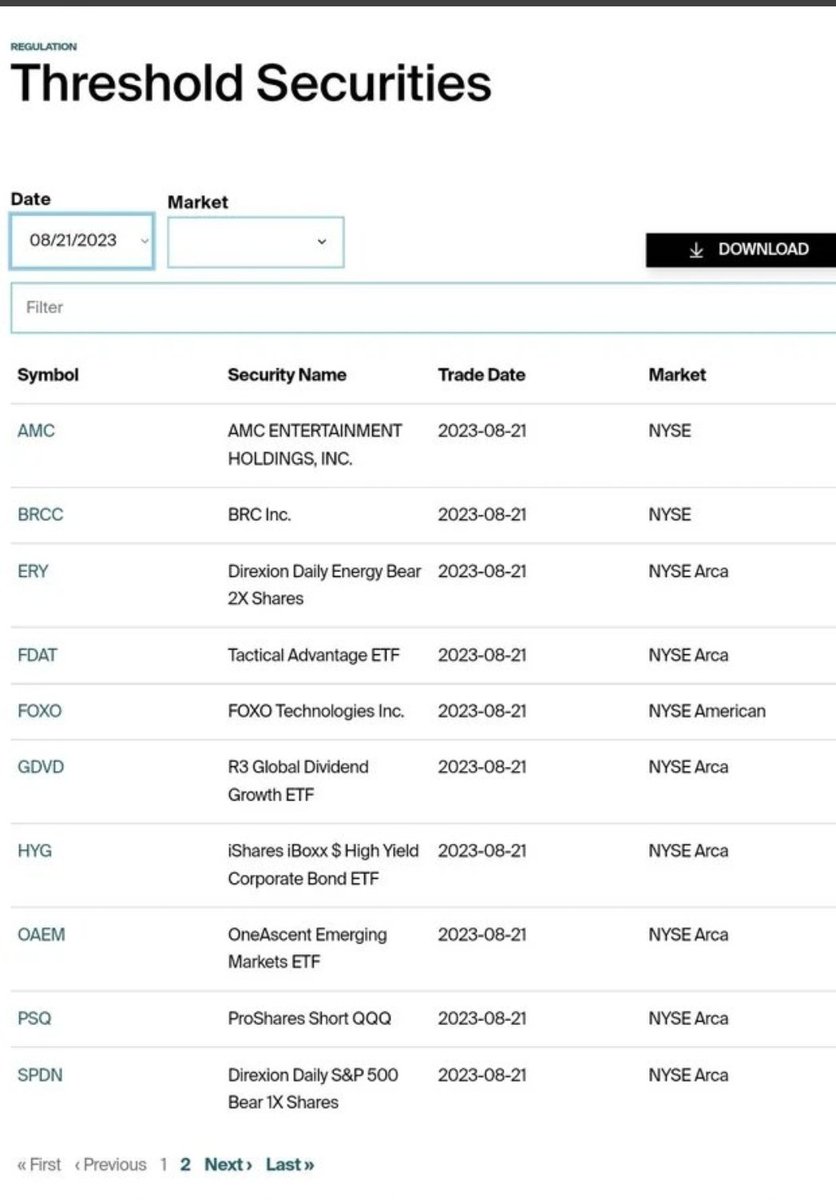This screenshot has width=836, height=1200.
Task: Click the First pagination link
Action: click(39, 1164)
